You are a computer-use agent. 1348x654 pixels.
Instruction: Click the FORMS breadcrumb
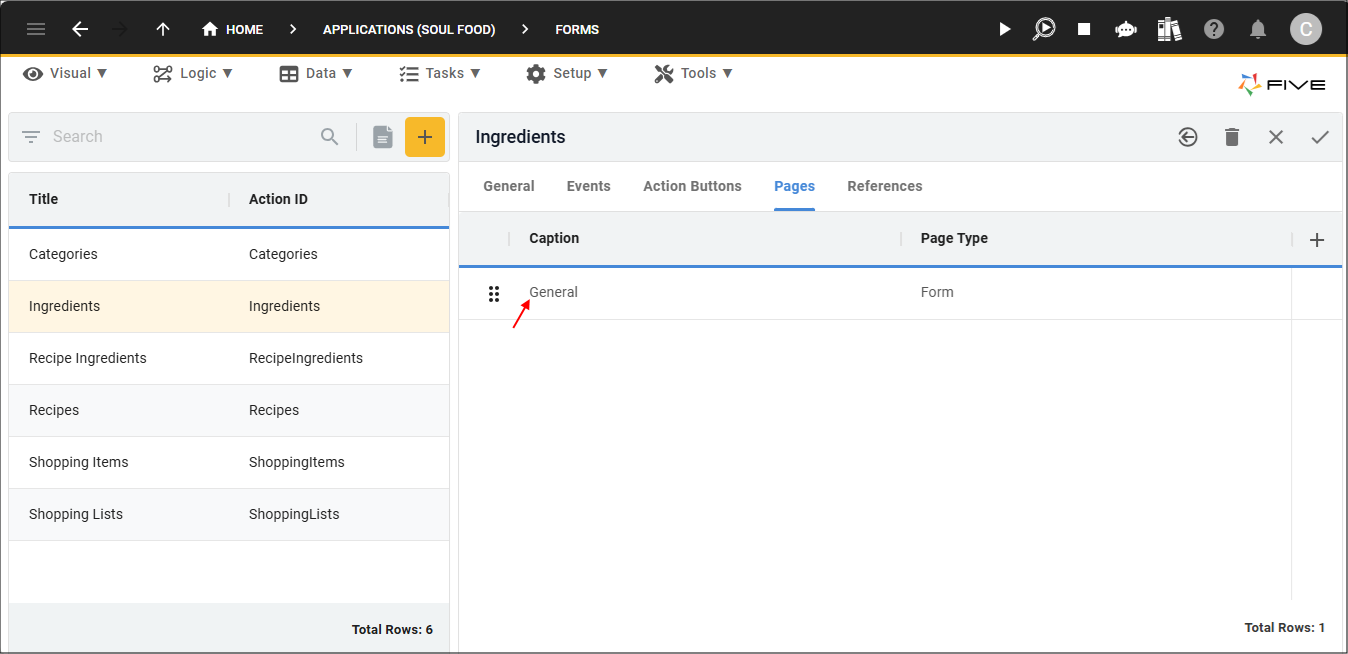tap(577, 29)
